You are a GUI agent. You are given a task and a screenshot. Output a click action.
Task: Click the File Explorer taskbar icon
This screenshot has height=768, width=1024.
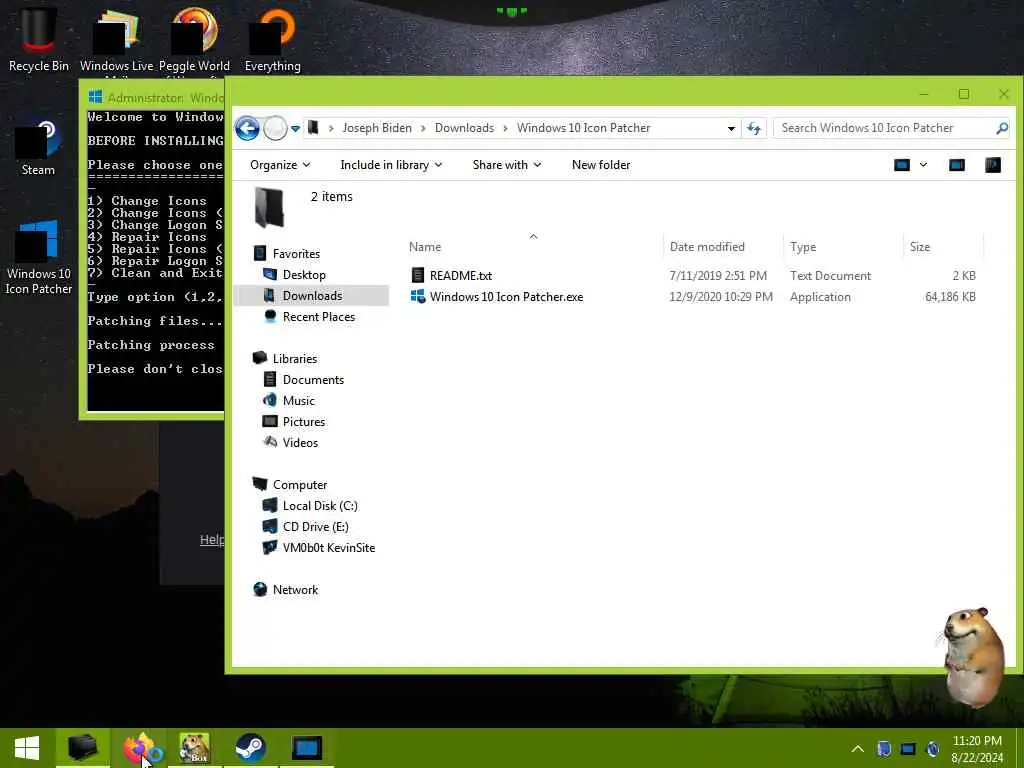point(82,748)
